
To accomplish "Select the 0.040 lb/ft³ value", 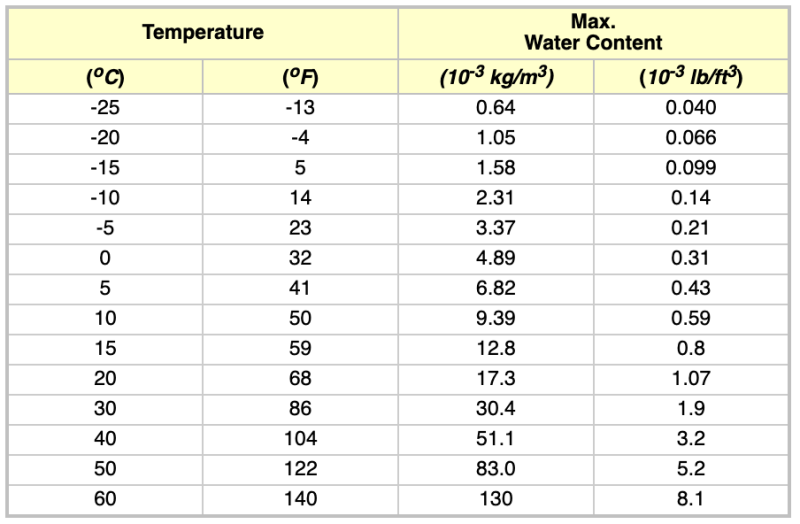I will click(x=691, y=109).
